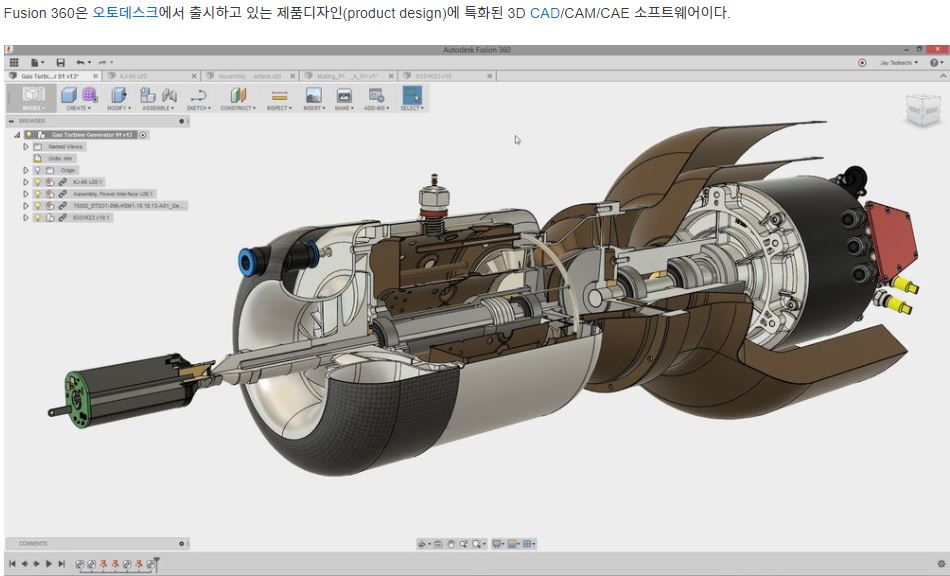Select the Pan hand tool
This screenshot has width=950, height=576.
coord(451,544)
